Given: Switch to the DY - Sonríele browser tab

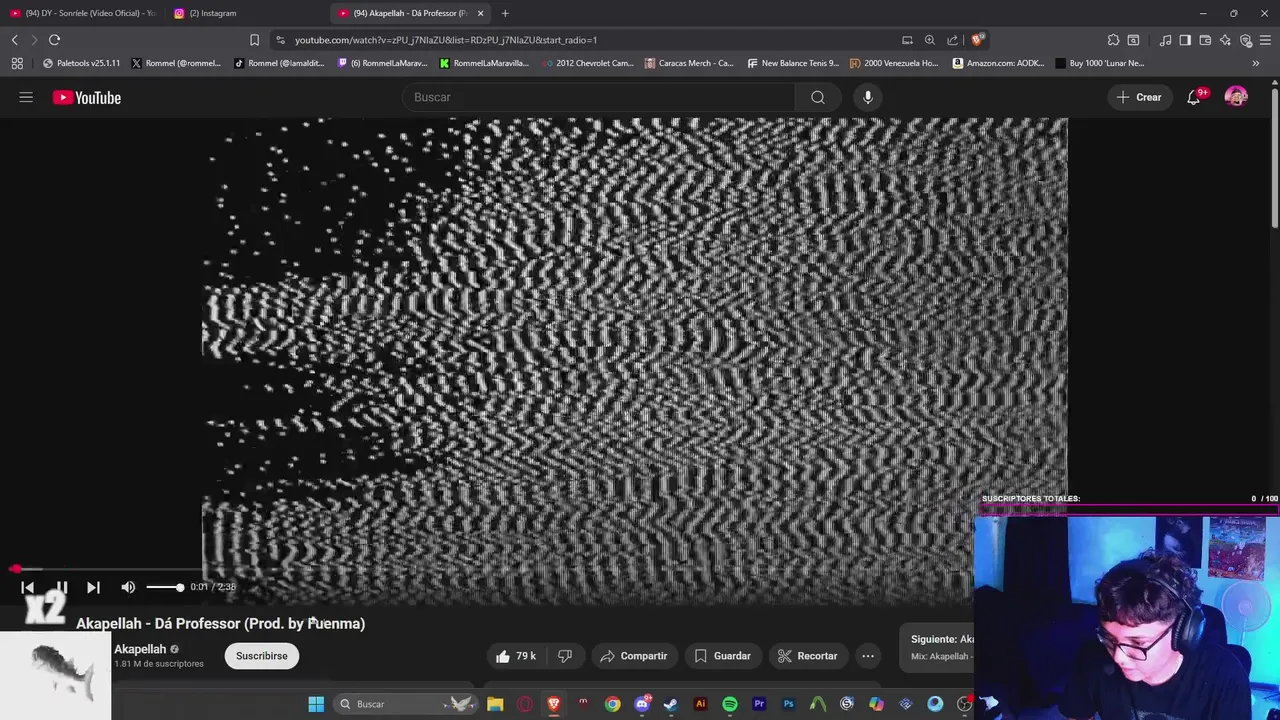Looking at the screenshot, I should (x=83, y=13).
